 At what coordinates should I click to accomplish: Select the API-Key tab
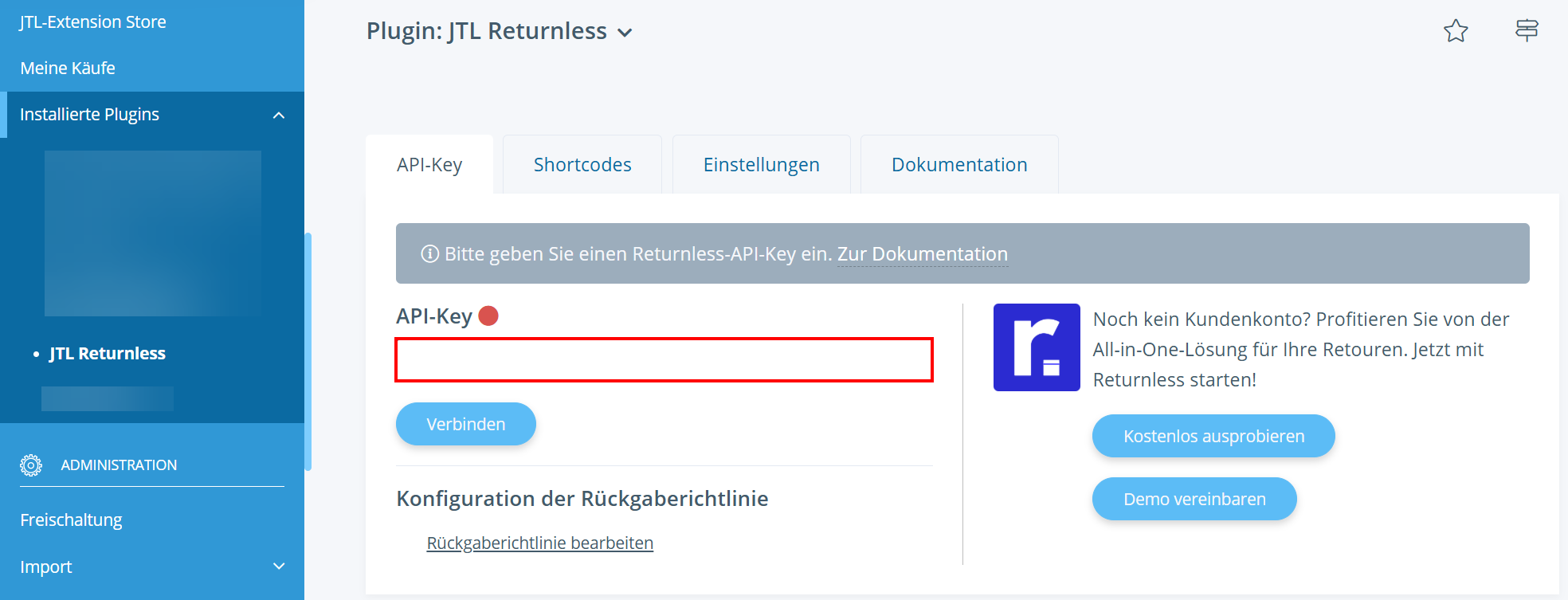pyautogui.click(x=429, y=165)
